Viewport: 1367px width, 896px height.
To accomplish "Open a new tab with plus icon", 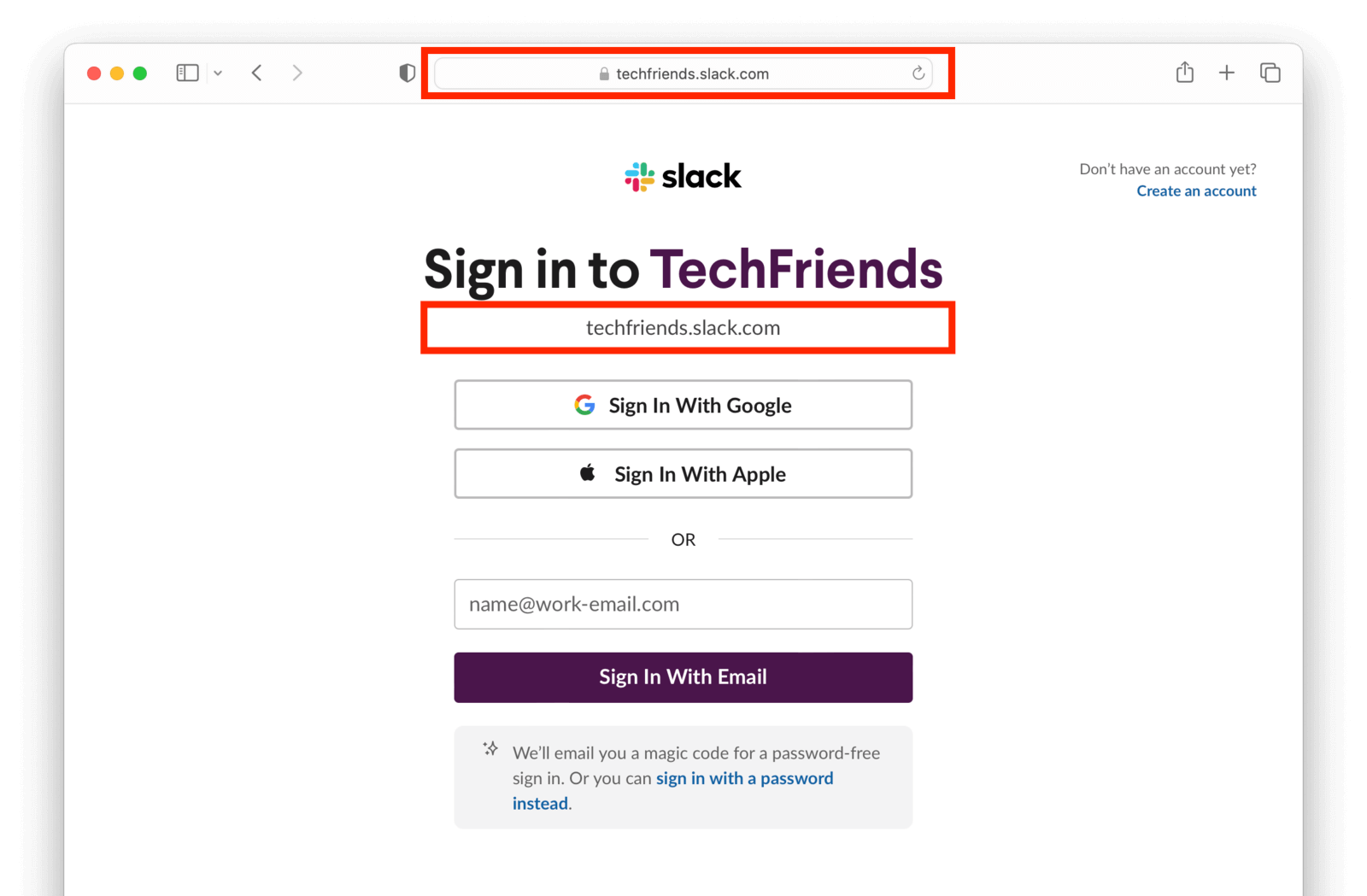I will pyautogui.click(x=1227, y=73).
